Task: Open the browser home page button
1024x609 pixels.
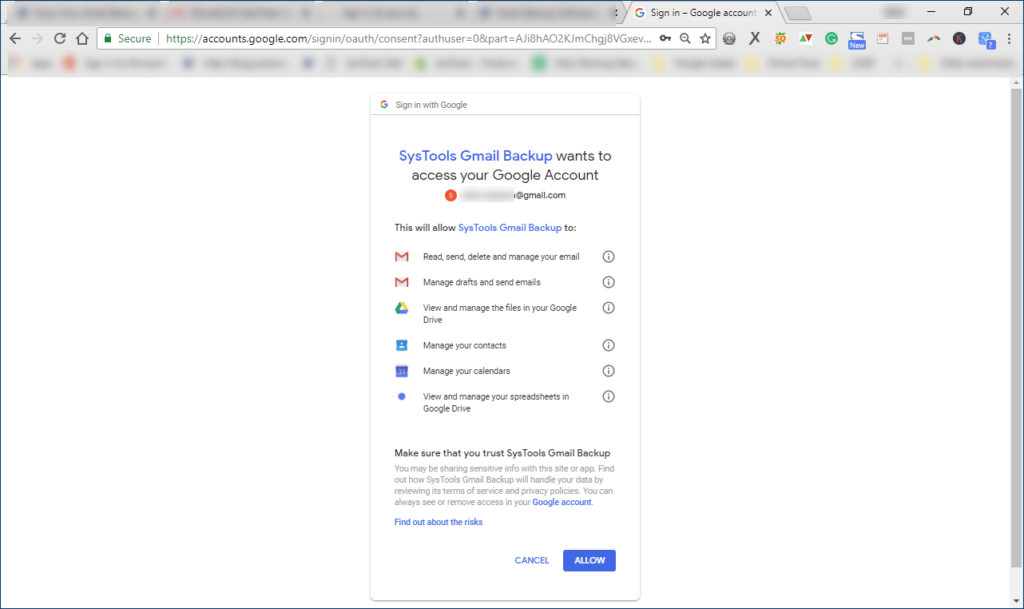Action: [x=82, y=38]
